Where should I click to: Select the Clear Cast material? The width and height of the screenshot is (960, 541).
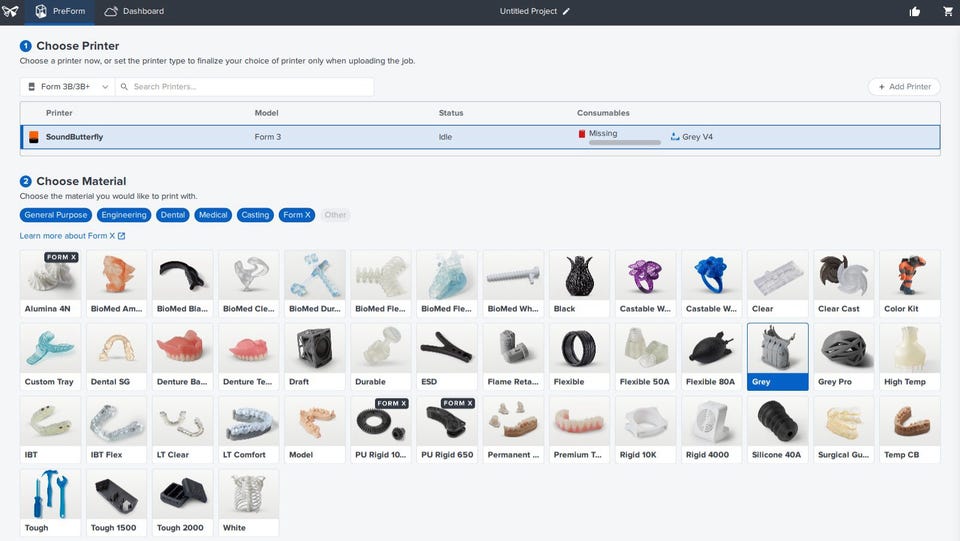[844, 283]
